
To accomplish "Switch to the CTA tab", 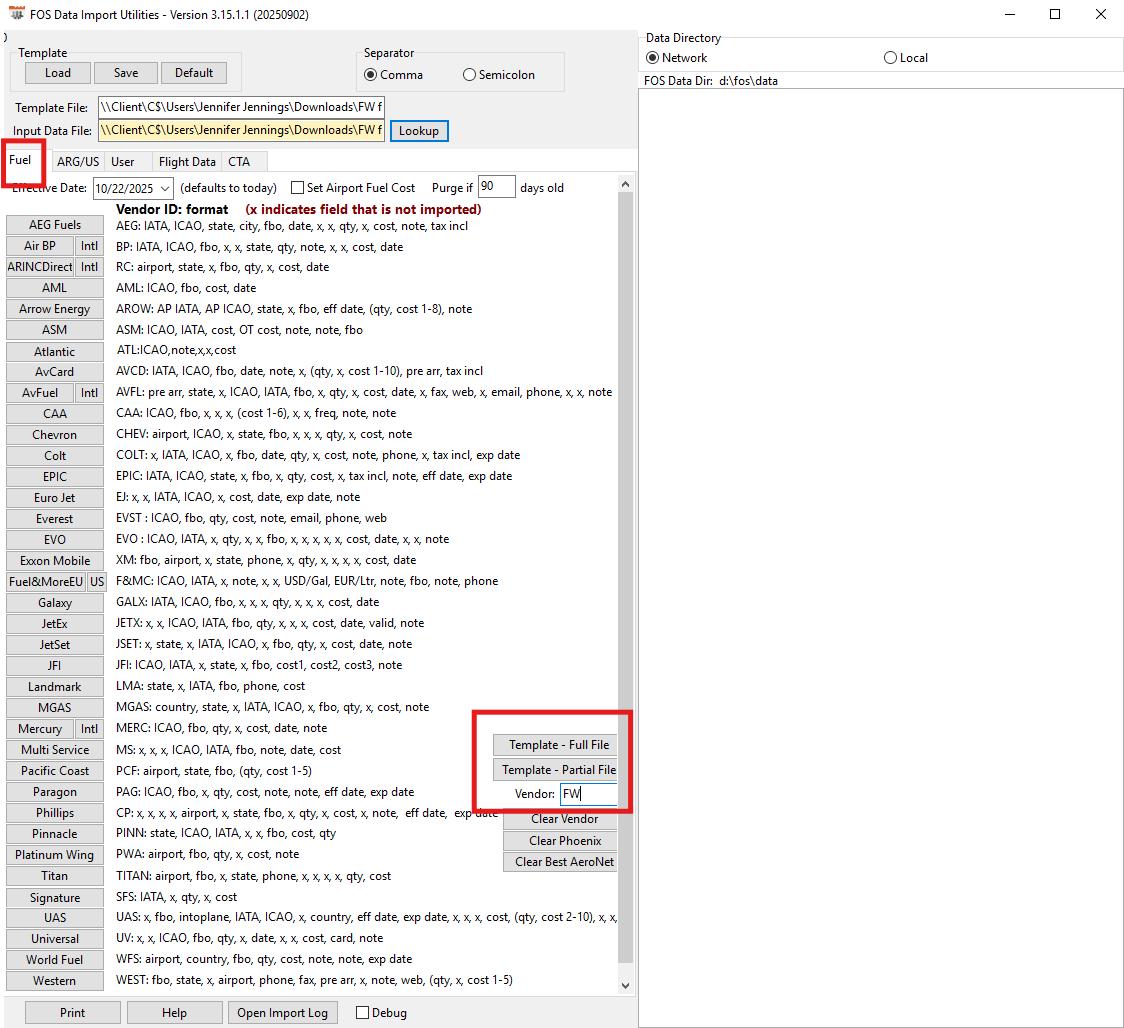I will pyautogui.click(x=239, y=162).
